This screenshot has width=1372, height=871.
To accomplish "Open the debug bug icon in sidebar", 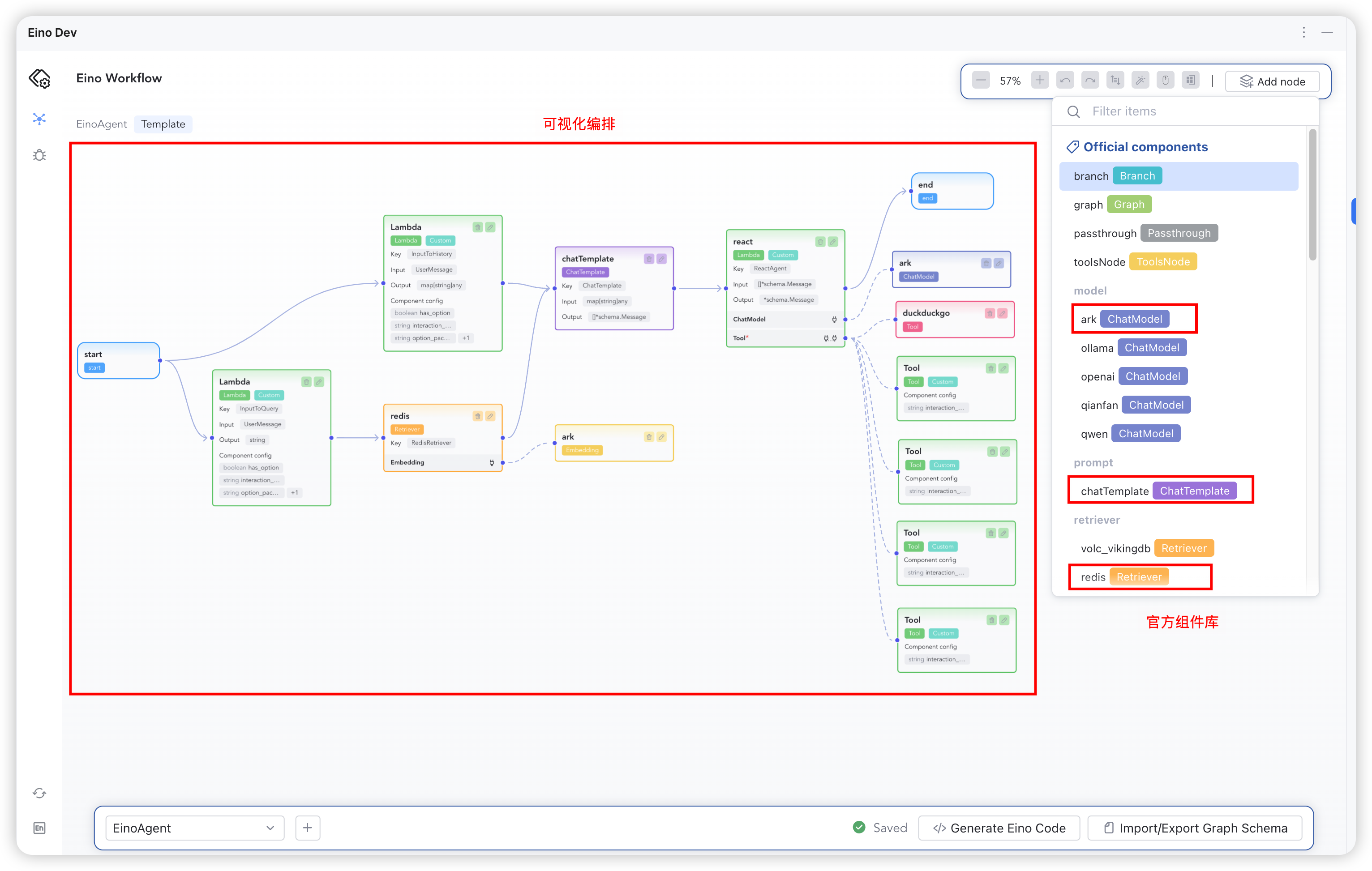I will pos(39,155).
